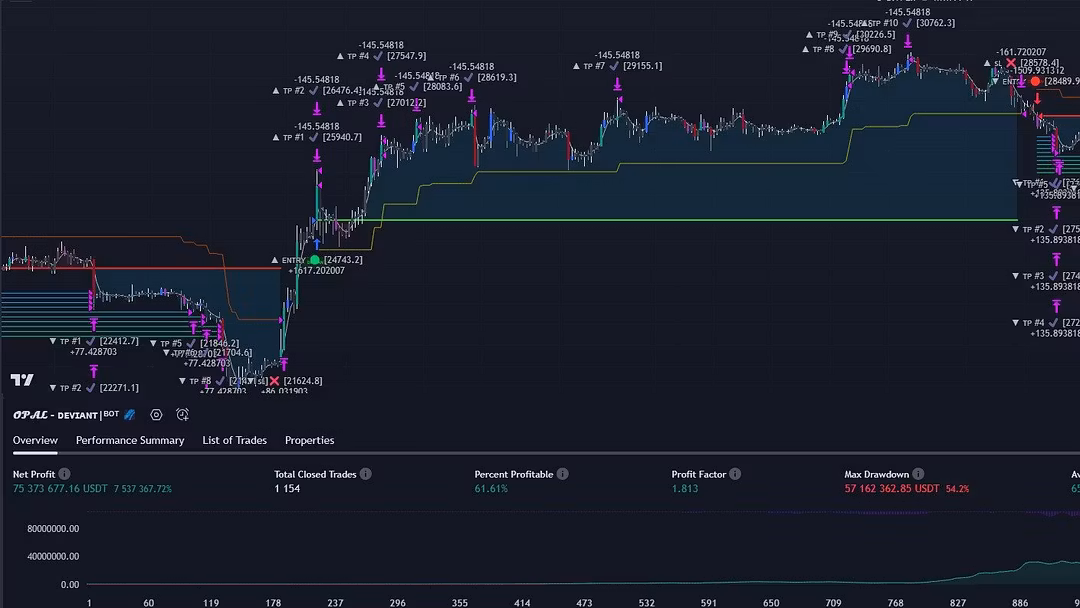Click the green ENTRY dot at 24743.2
This screenshot has width=1080, height=608.
click(x=315, y=260)
